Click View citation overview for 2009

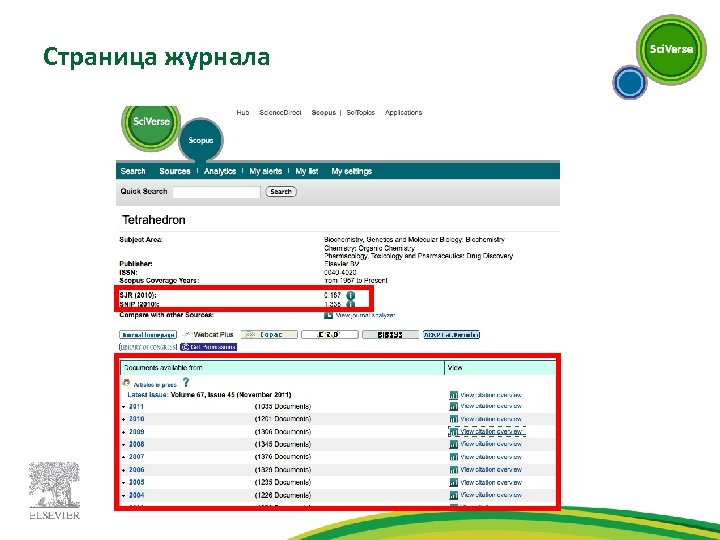[x=491, y=432]
